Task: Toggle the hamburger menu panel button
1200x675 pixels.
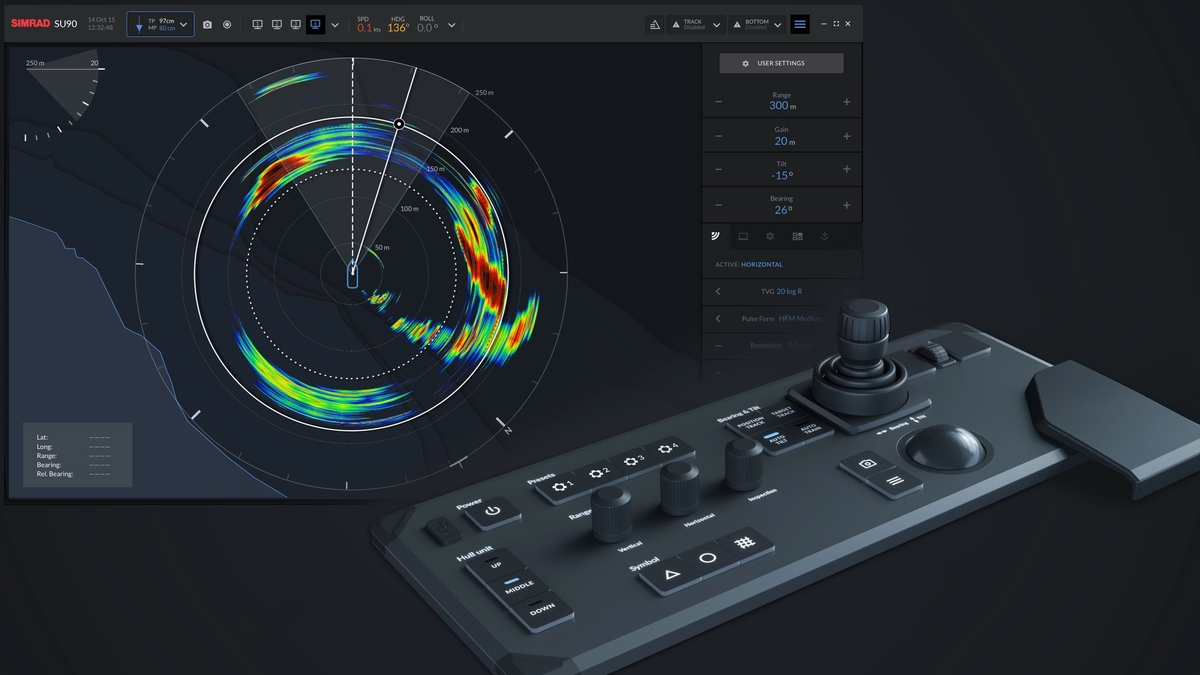Action: 800,24
